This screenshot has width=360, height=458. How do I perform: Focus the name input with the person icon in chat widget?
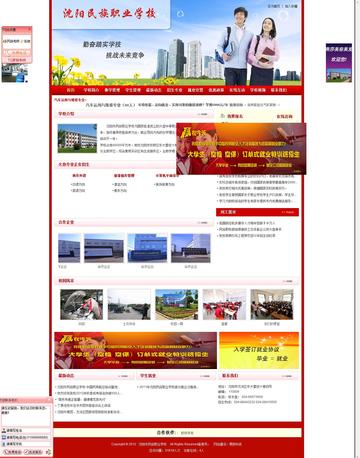tap(26, 430)
